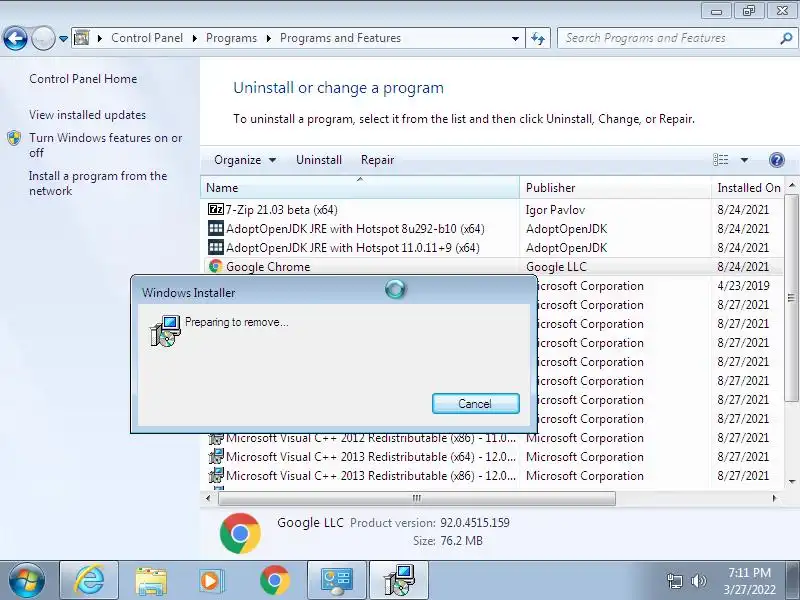Click the shield icon beside Windows features

point(14,138)
